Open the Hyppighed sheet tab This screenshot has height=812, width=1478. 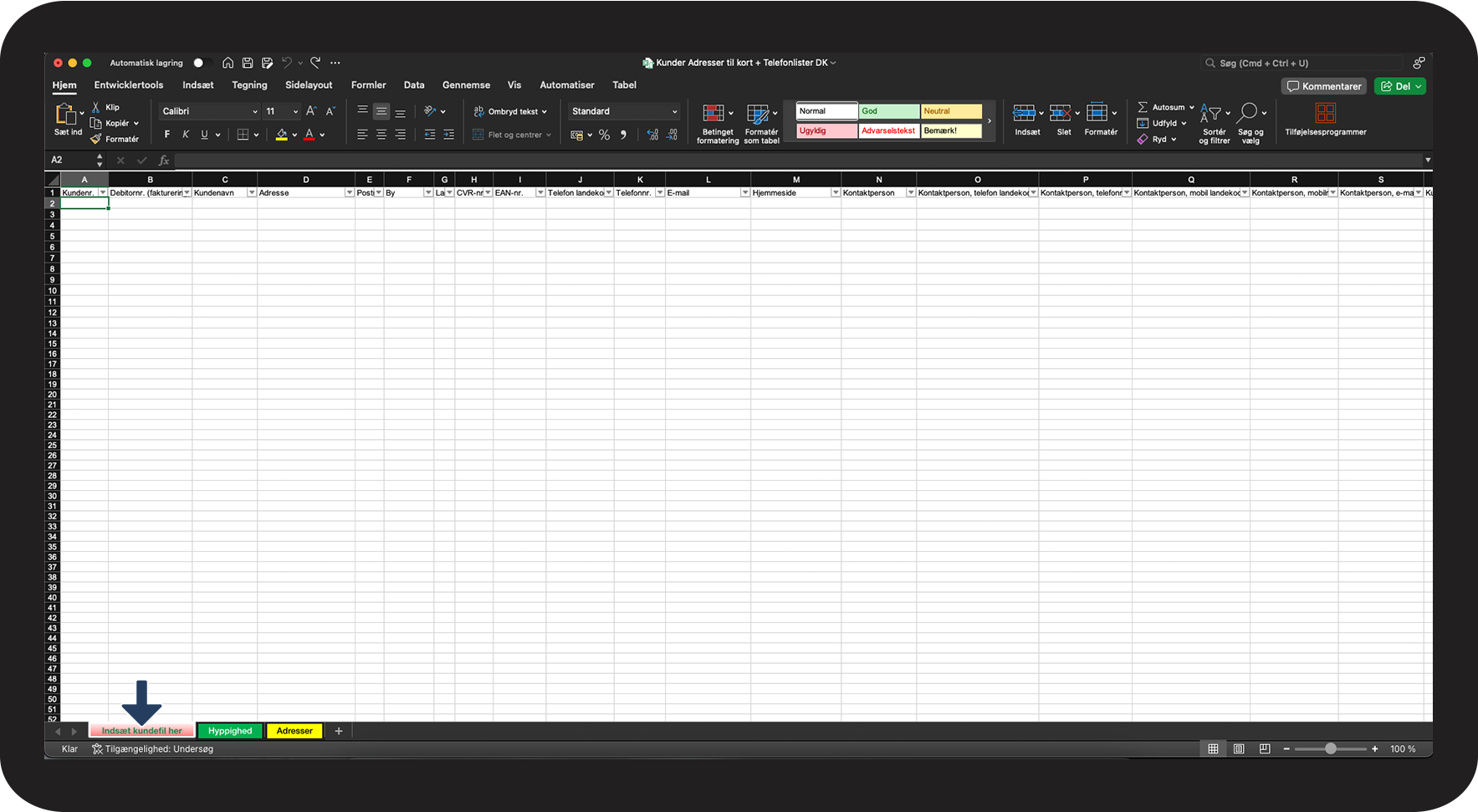[x=230, y=731]
